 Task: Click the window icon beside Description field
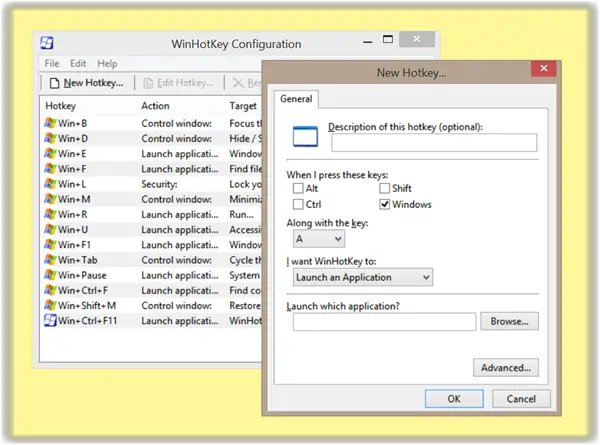(x=305, y=136)
